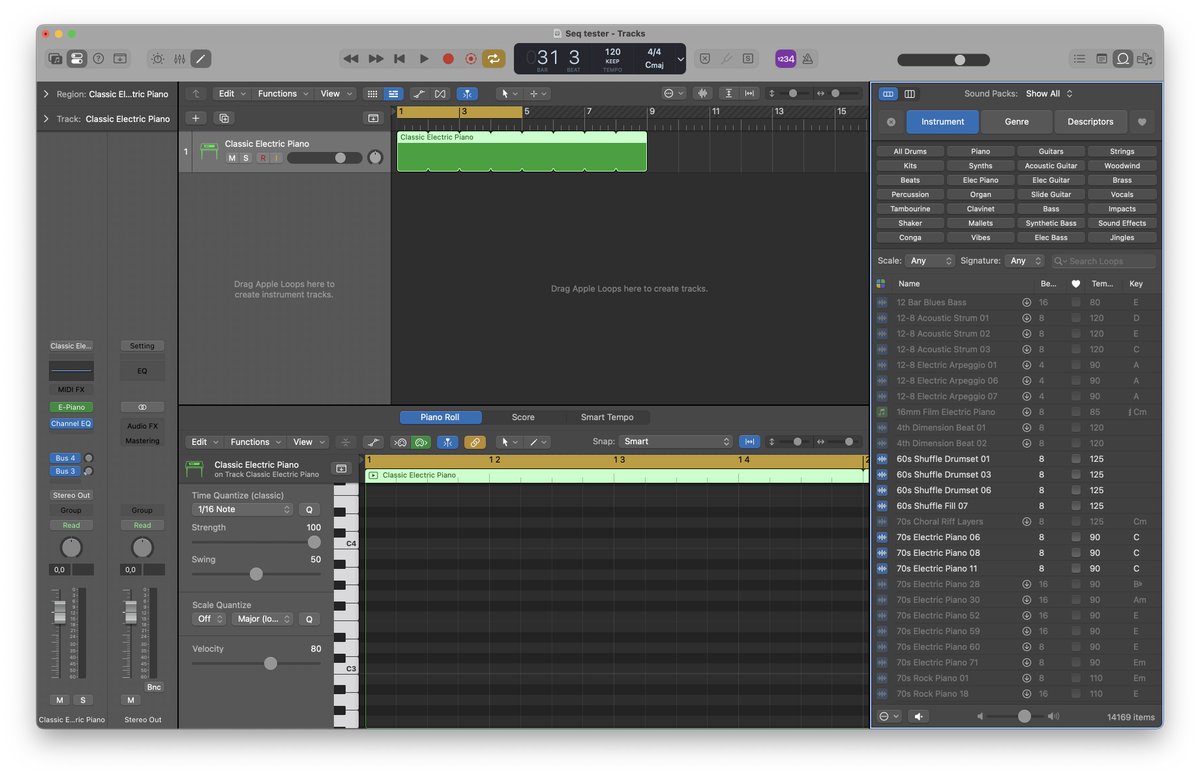Open Quick Help question mark icon
The height and width of the screenshot is (777, 1200).
click(x=98, y=59)
